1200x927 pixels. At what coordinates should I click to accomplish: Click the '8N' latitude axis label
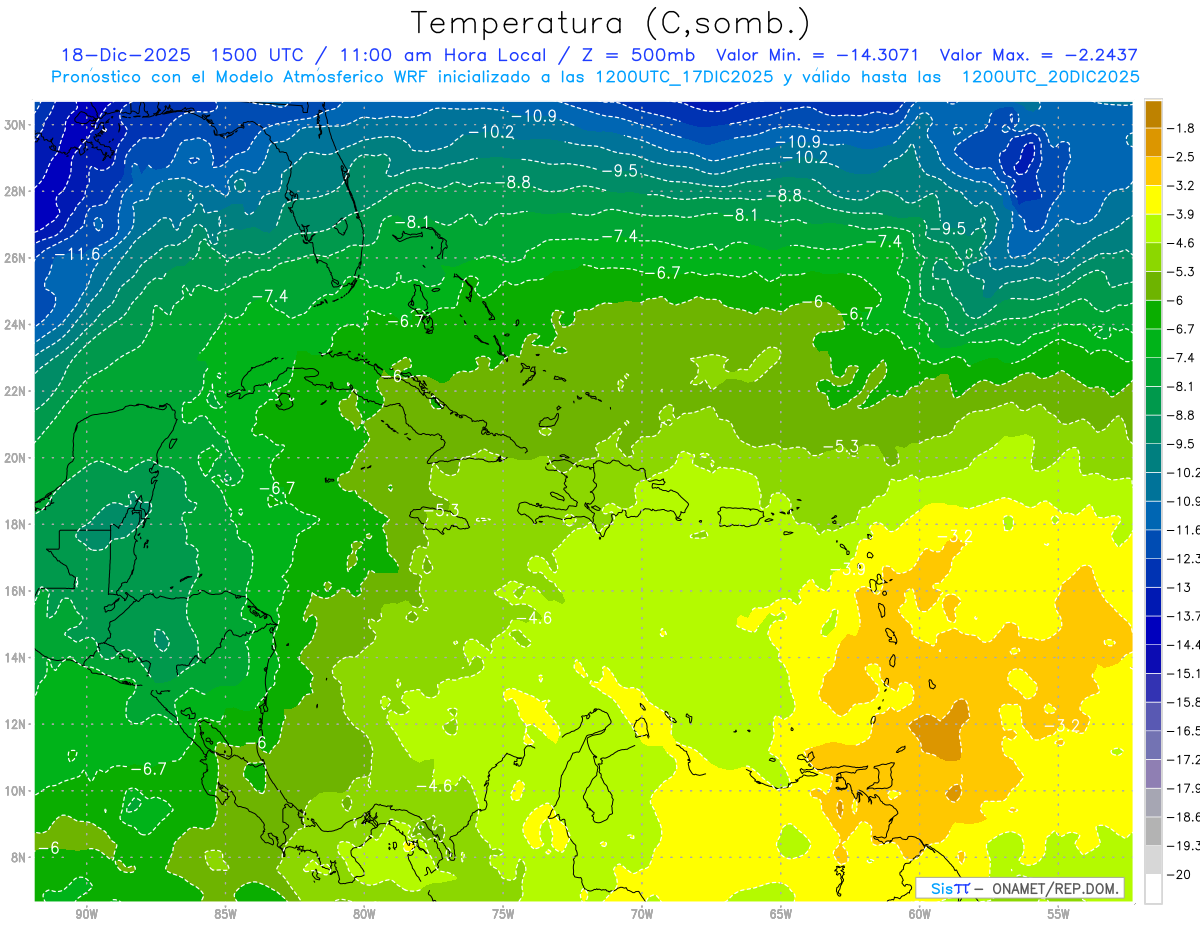(20, 858)
